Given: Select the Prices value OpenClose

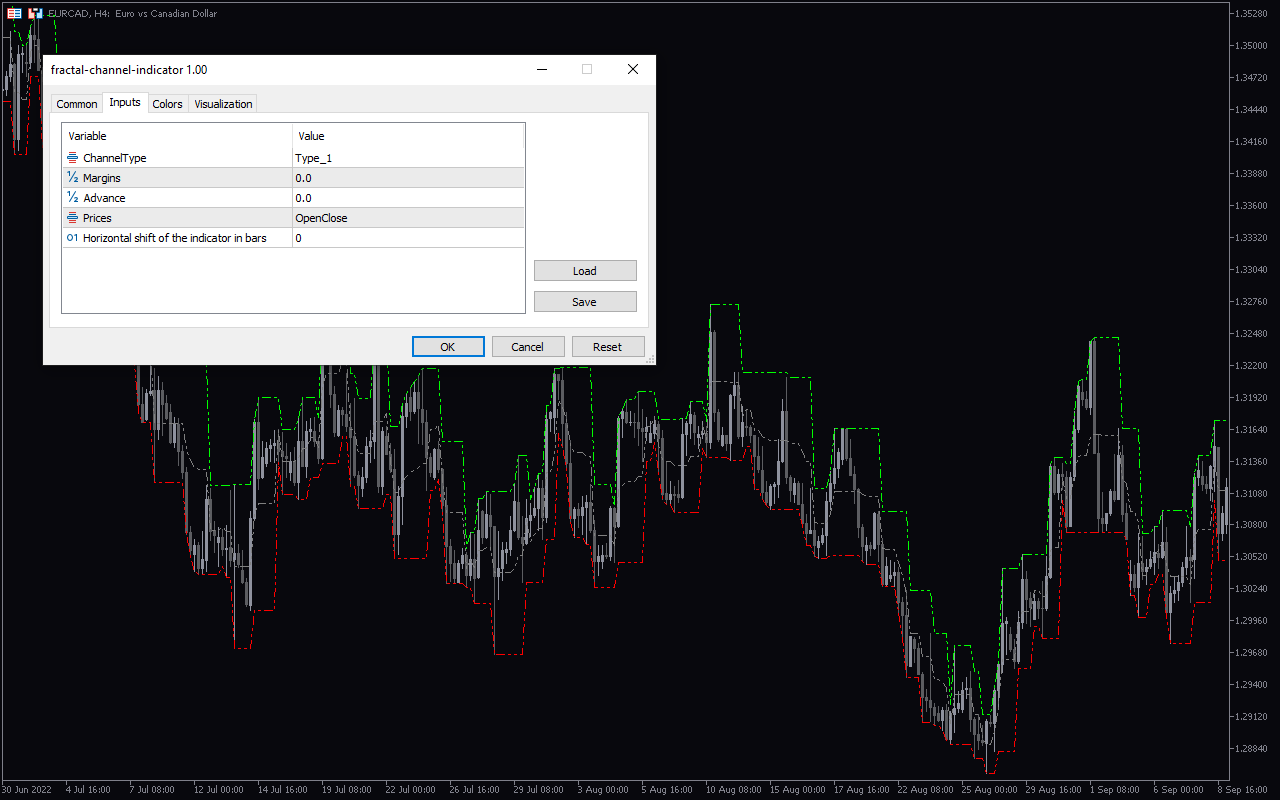Looking at the screenshot, I should [x=408, y=218].
